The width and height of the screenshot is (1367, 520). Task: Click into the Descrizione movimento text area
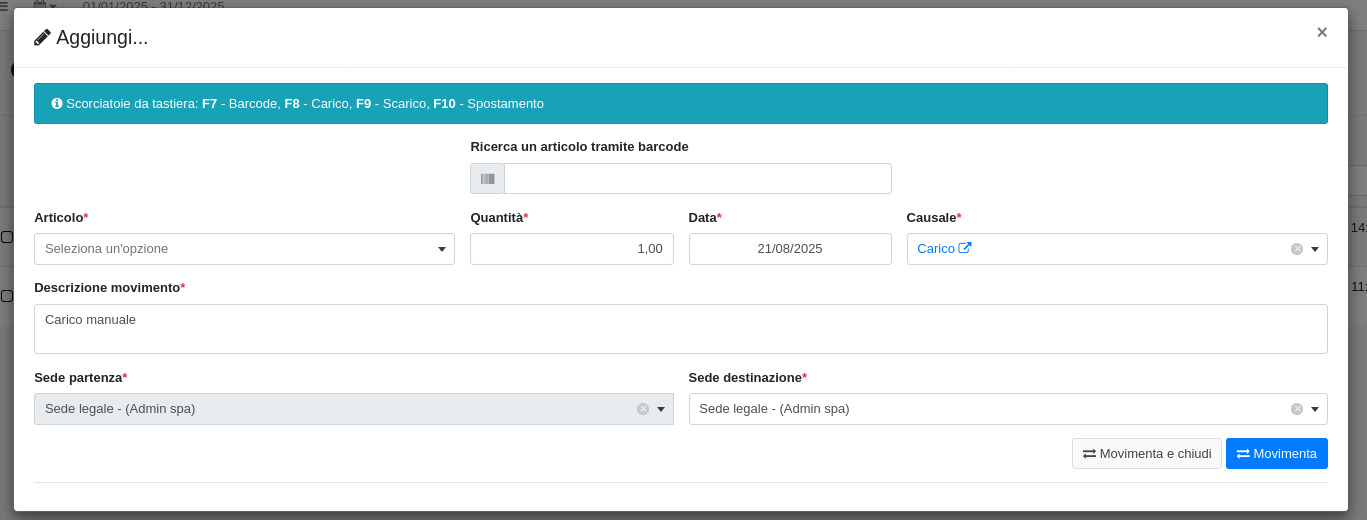(680, 329)
